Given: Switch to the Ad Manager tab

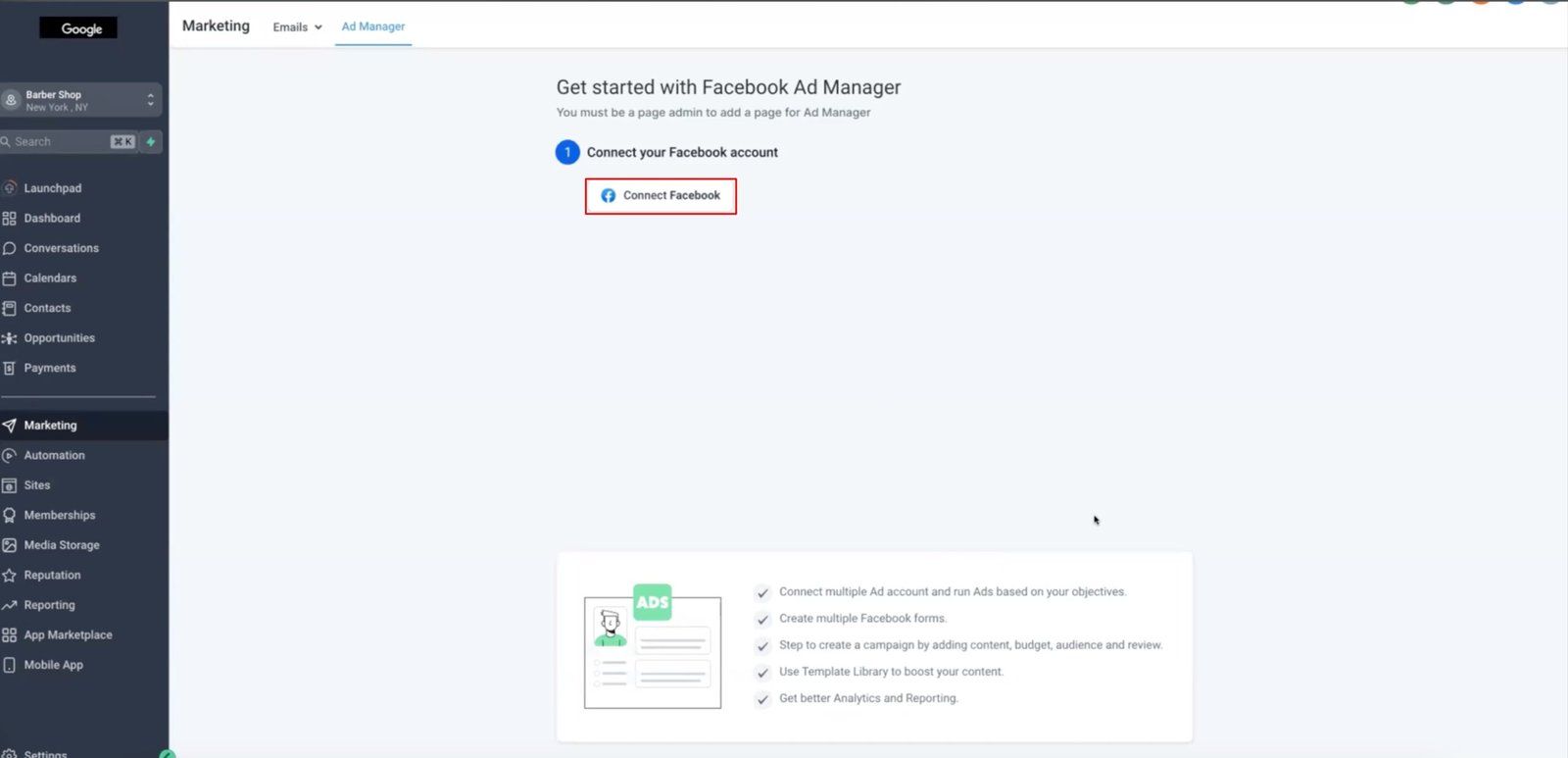Looking at the screenshot, I should (x=372, y=26).
